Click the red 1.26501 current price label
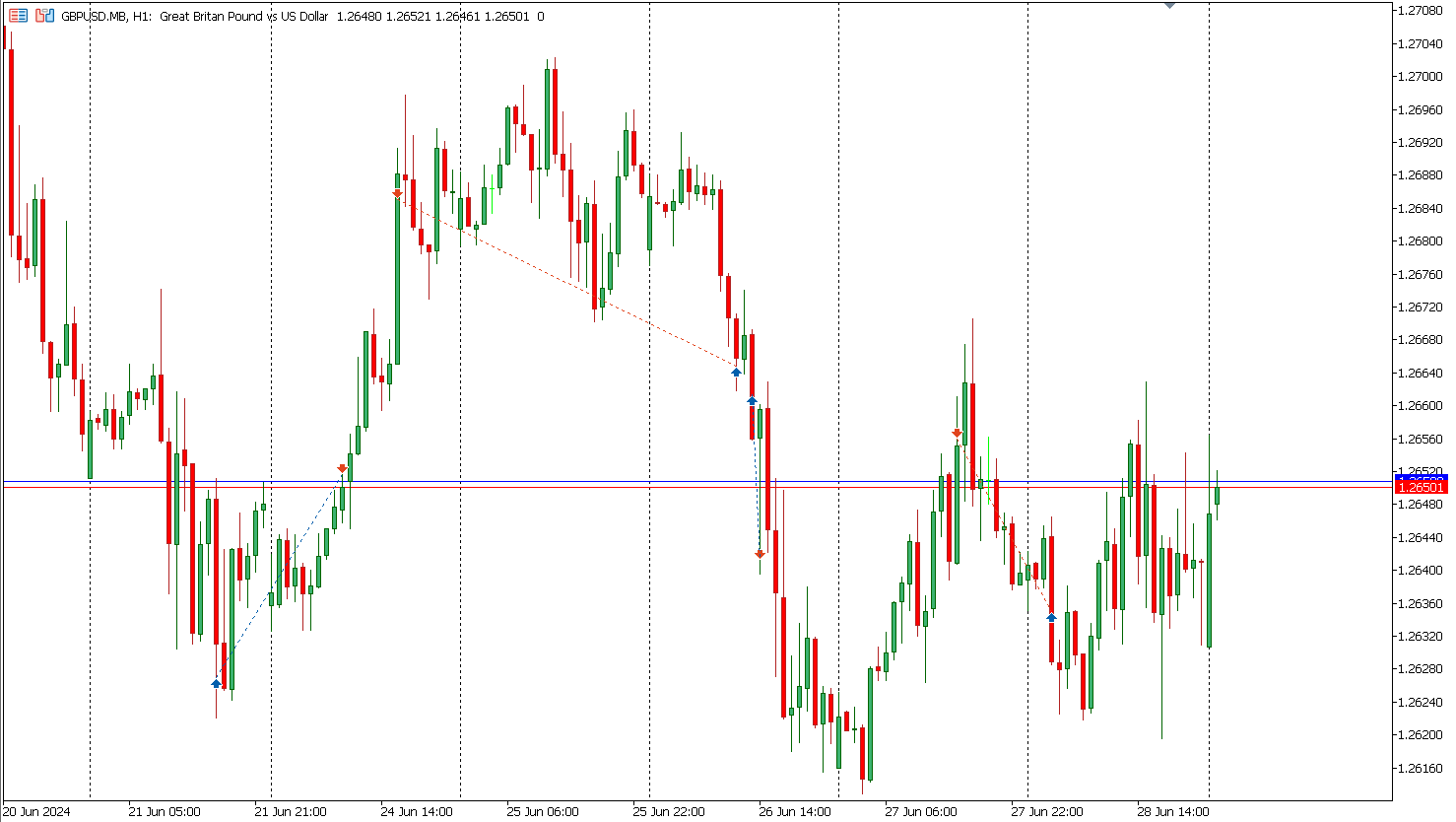Image resolution: width=1456 pixels, height=822 pixels. click(x=1422, y=488)
